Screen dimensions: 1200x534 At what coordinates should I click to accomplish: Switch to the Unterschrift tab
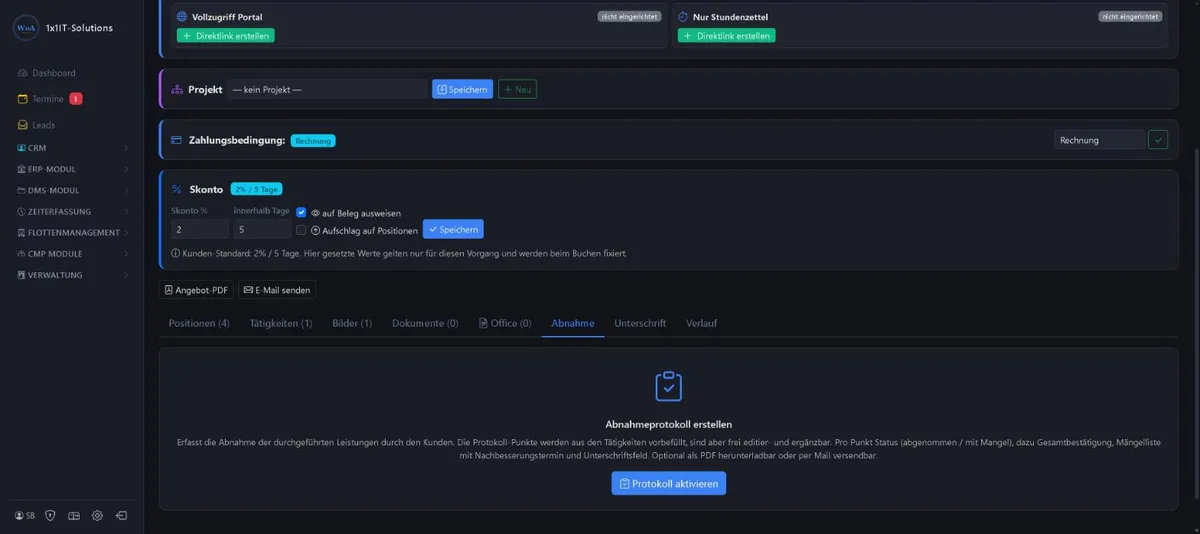640,323
